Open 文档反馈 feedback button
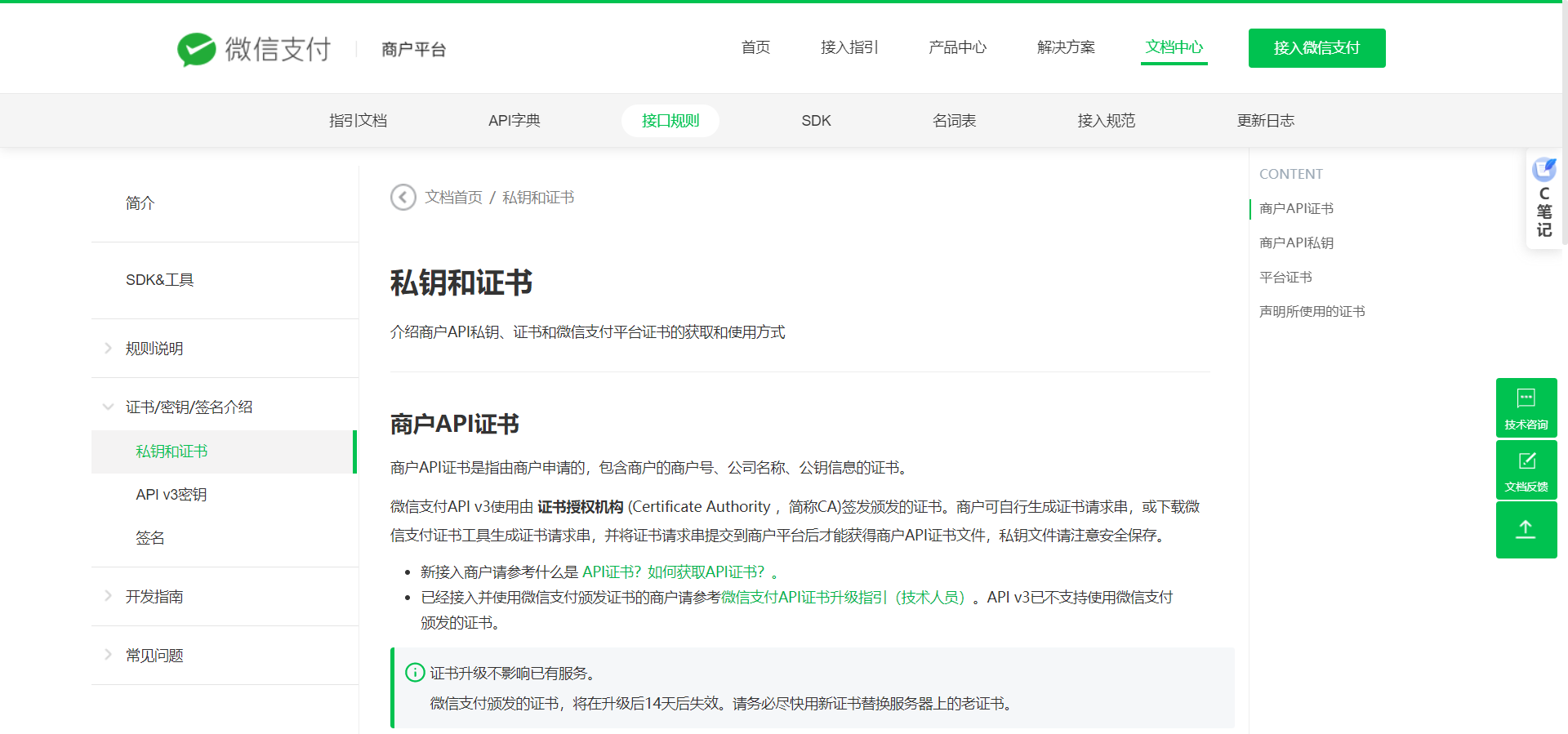This screenshot has width=1568, height=734. pyautogui.click(x=1526, y=469)
